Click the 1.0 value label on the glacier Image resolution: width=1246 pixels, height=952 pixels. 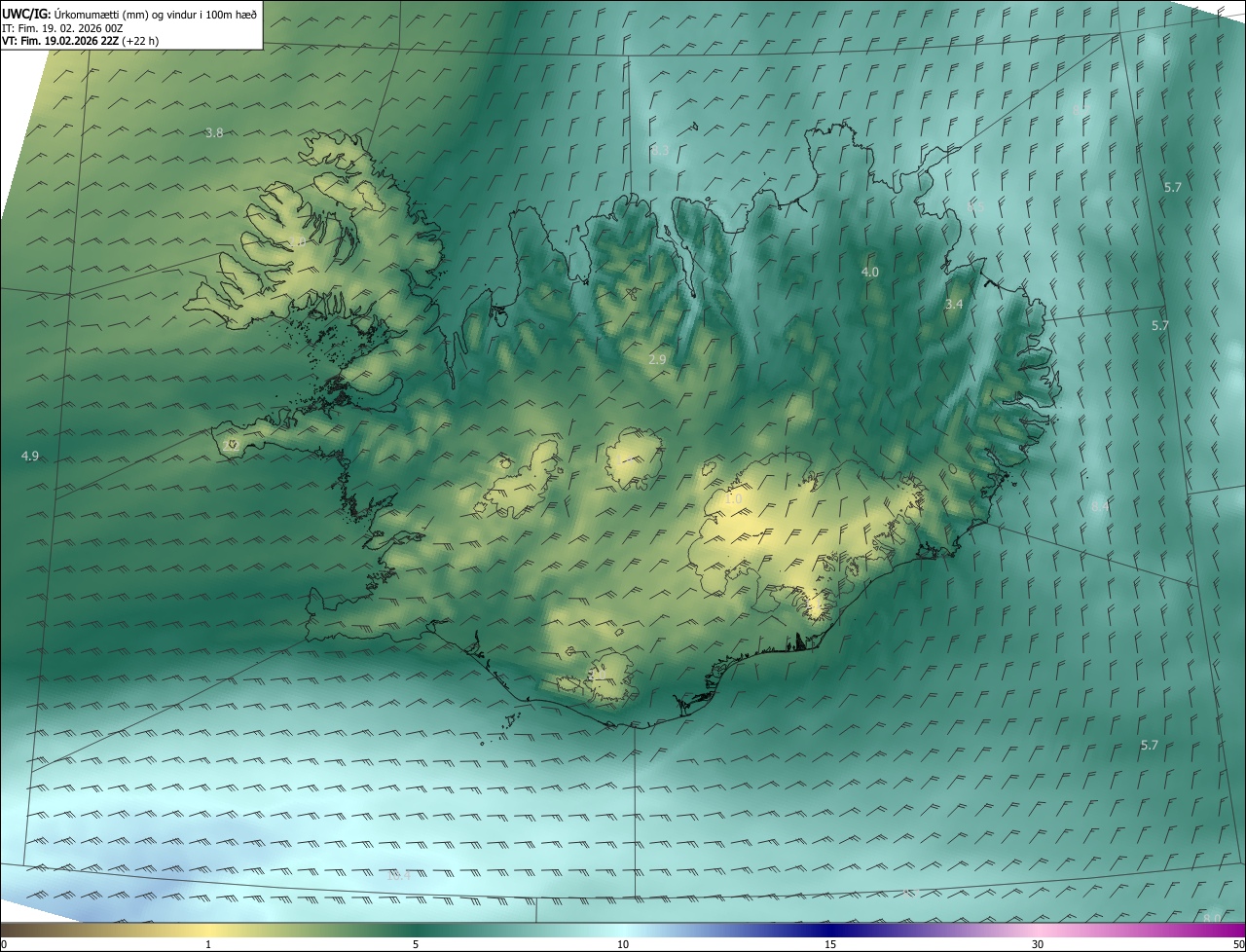tap(733, 498)
